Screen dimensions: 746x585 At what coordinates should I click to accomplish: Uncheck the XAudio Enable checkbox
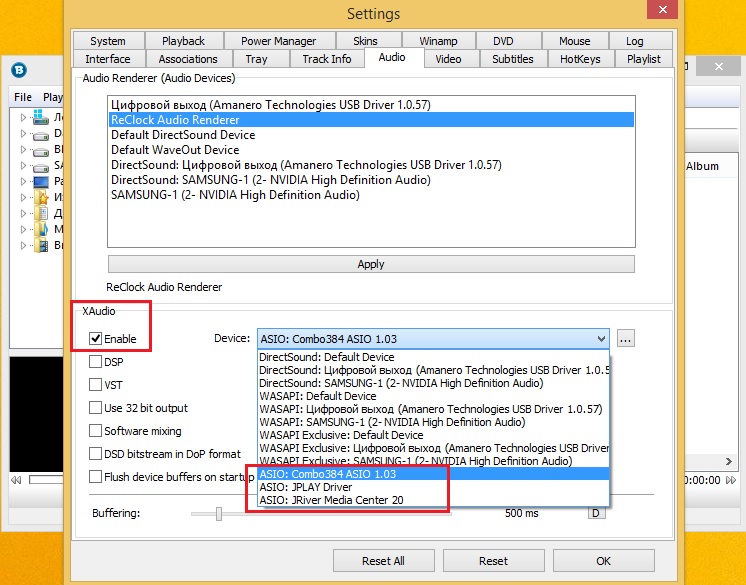pos(96,339)
